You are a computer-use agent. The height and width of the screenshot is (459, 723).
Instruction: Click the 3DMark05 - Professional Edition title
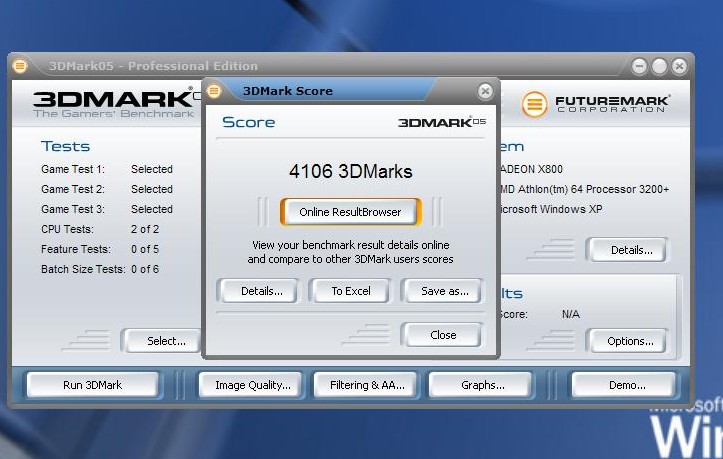point(154,66)
